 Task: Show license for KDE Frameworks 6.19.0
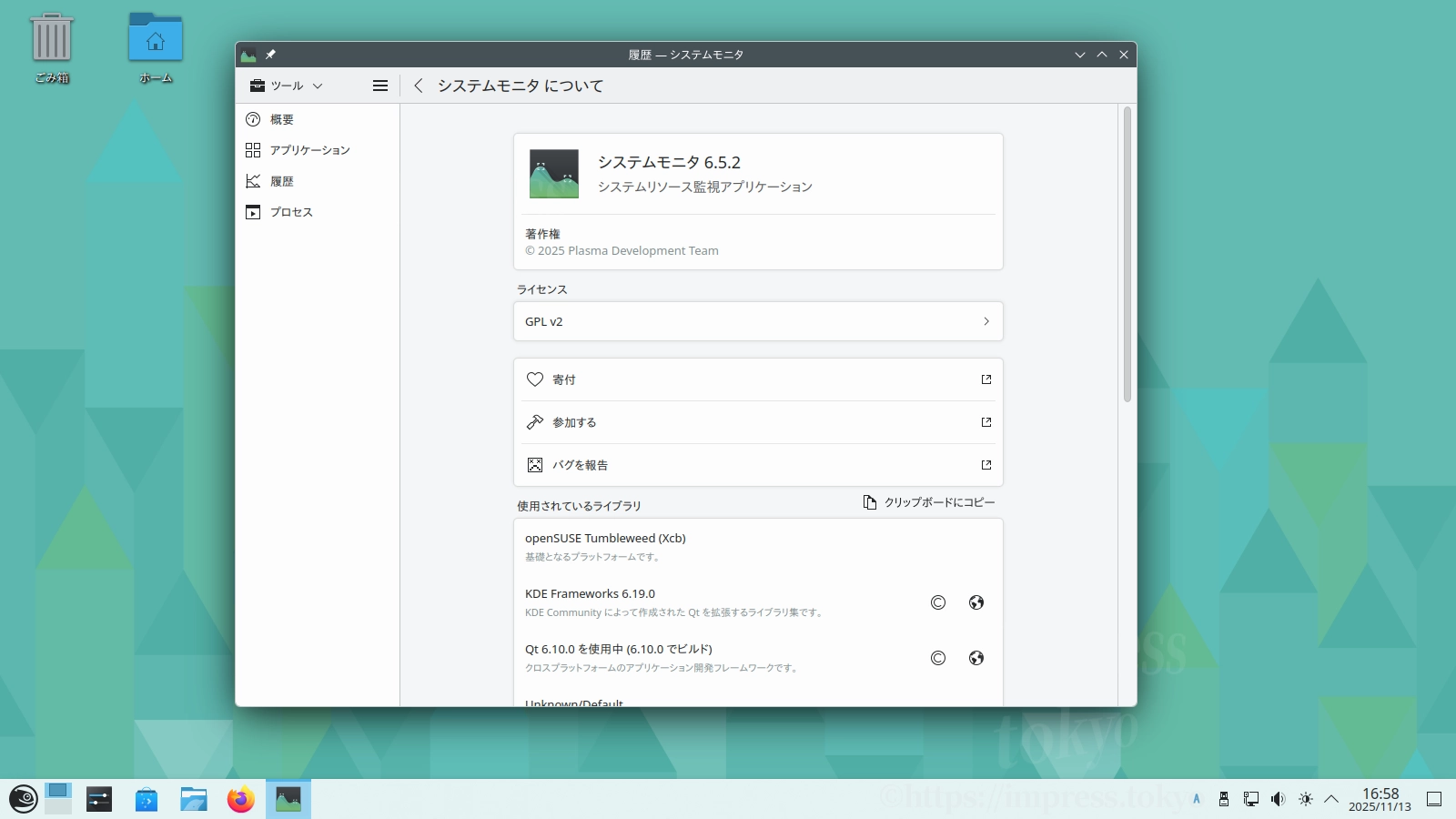coord(938,602)
